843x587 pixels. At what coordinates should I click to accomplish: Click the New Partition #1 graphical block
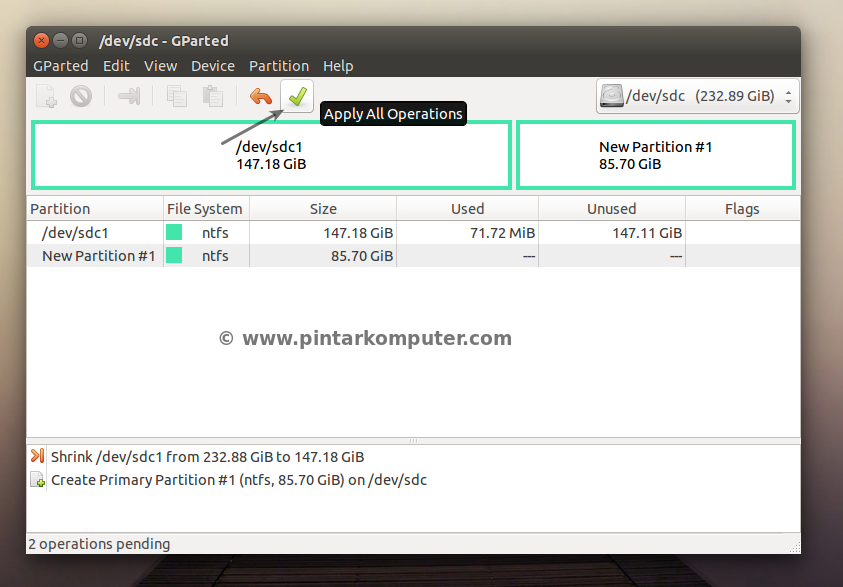click(655, 155)
